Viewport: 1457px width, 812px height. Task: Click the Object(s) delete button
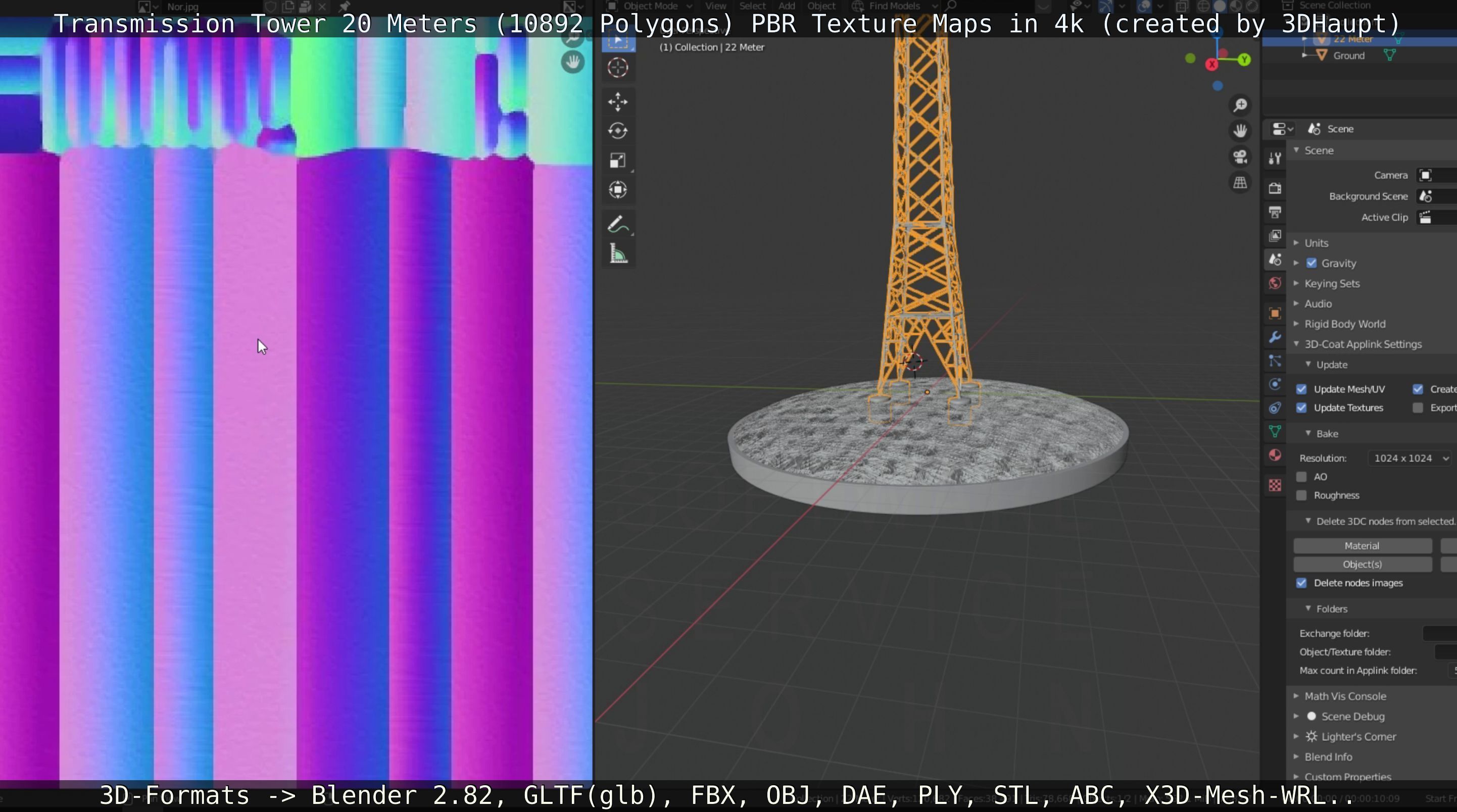tap(1362, 565)
